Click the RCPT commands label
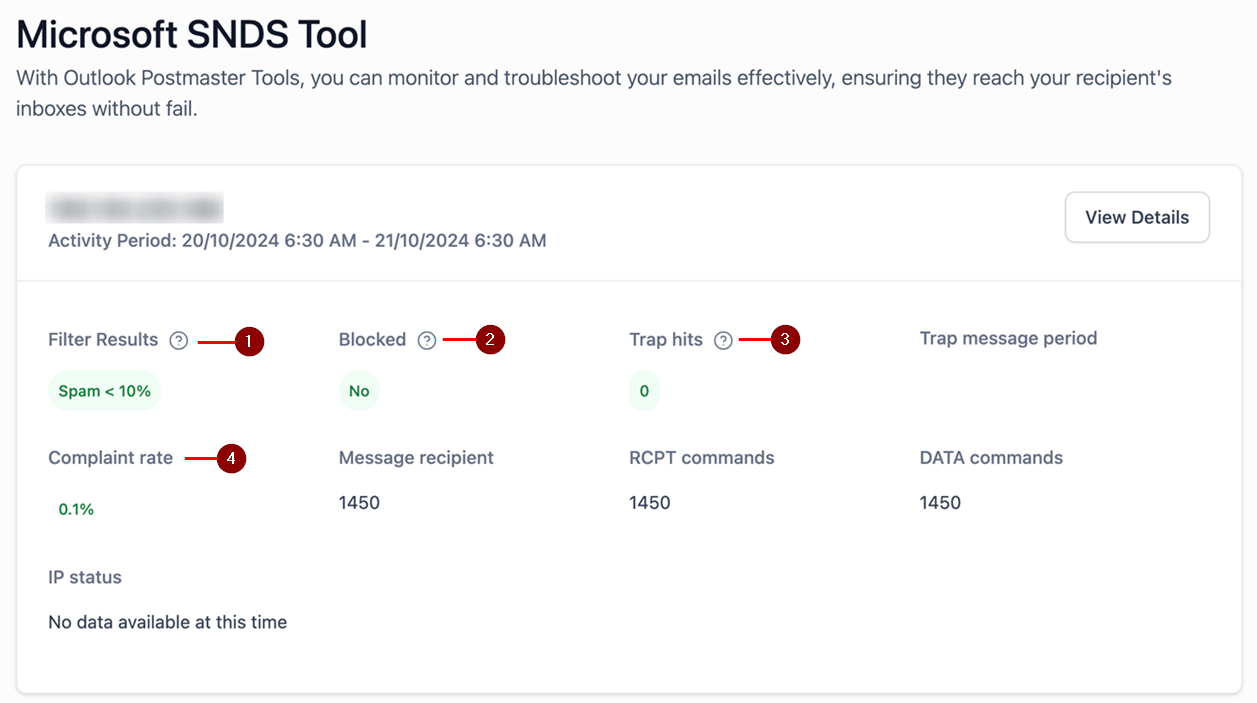The height and width of the screenshot is (703, 1257). (x=701, y=458)
